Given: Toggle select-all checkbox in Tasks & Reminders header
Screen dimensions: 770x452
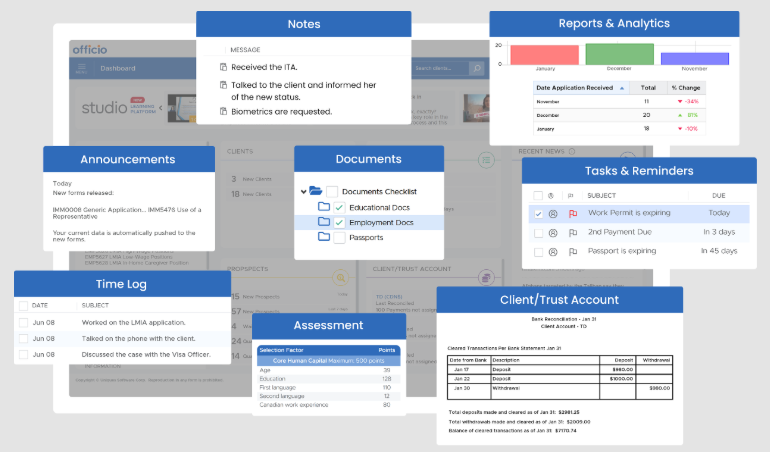Looking at the screenshot, I should [x=538, y=196].
